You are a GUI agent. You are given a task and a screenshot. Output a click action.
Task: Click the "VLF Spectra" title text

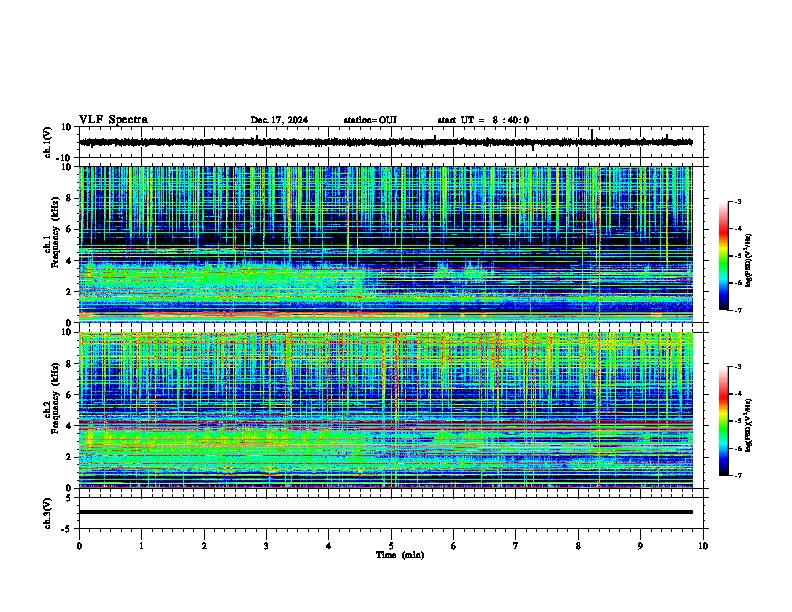point(113,120)
